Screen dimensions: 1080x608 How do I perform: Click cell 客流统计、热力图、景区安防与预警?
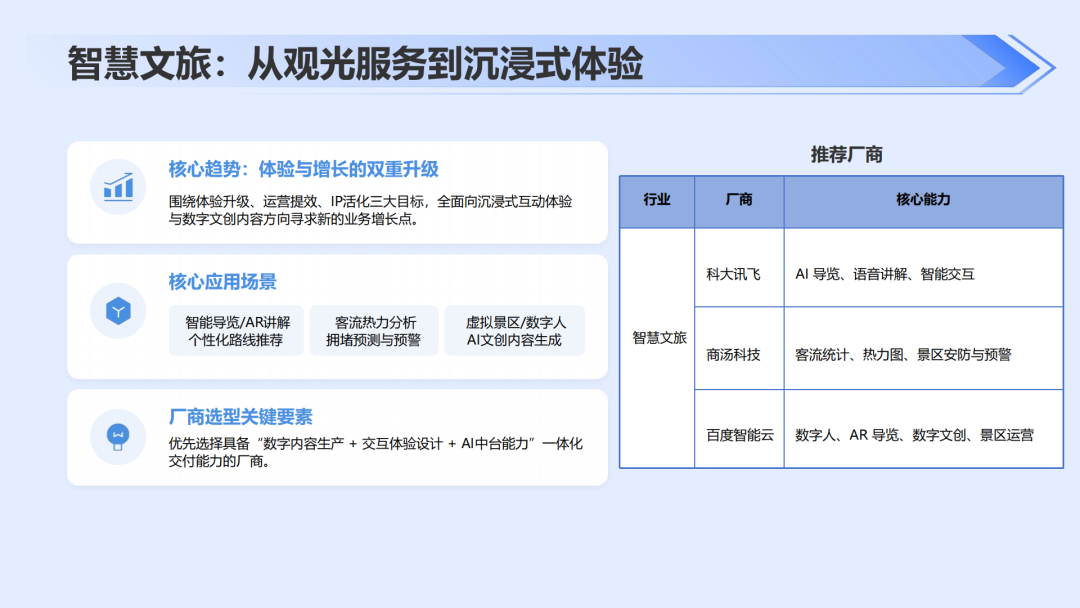[x=924, y=348]
